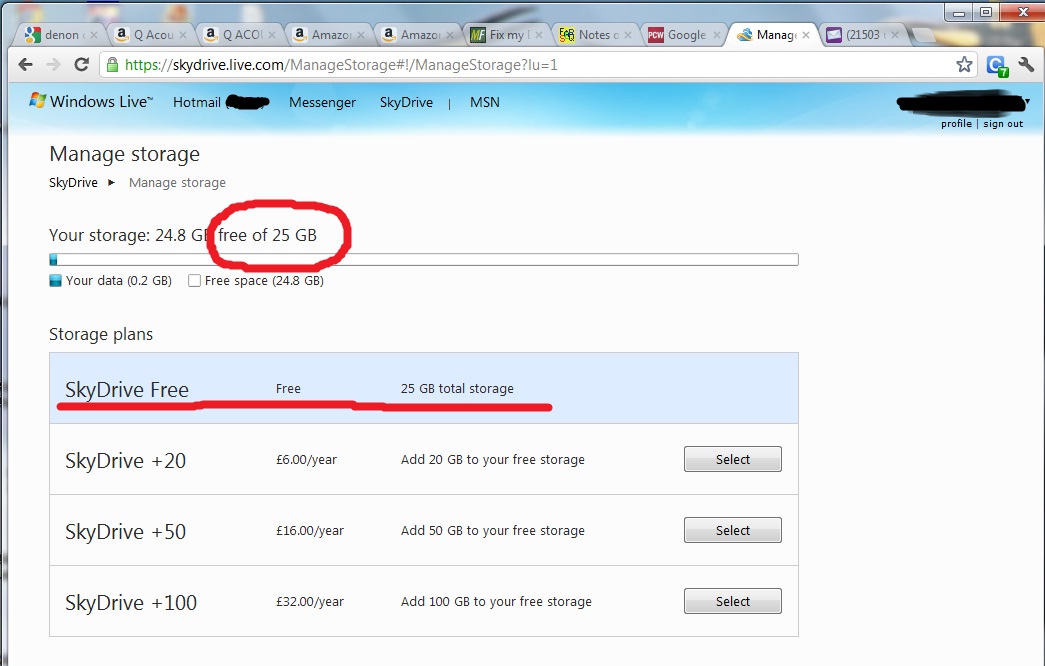Image resolution: width=1045 pixels, height=666 pixels.
Task: Switch to the Google tab
Action: click(x=684, y=35)
